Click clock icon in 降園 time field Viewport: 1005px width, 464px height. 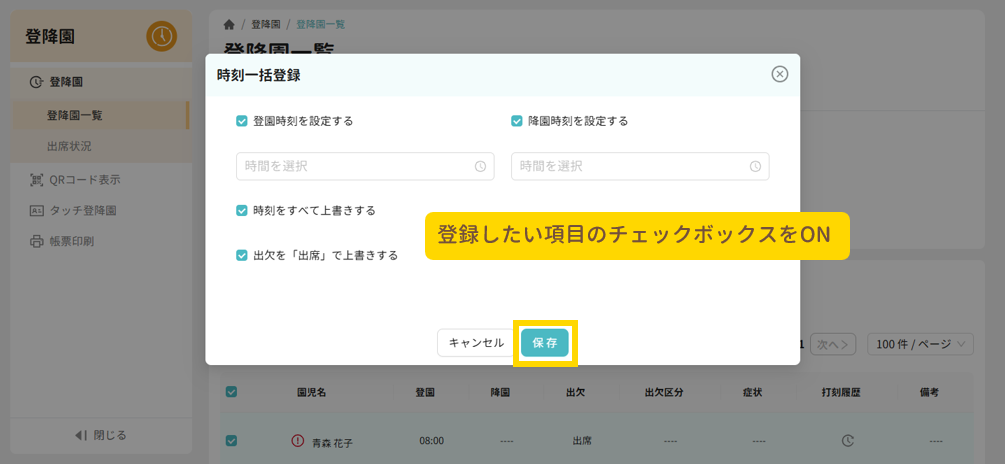click(x=755, y=166)
